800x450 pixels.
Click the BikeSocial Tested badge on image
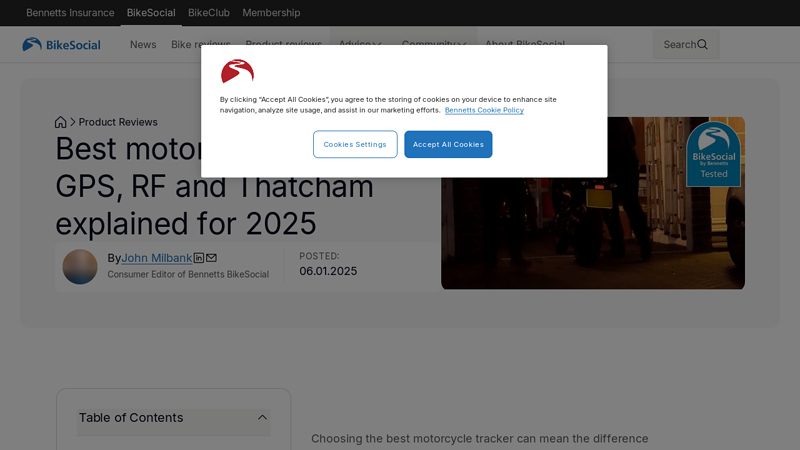click(713, 153)
